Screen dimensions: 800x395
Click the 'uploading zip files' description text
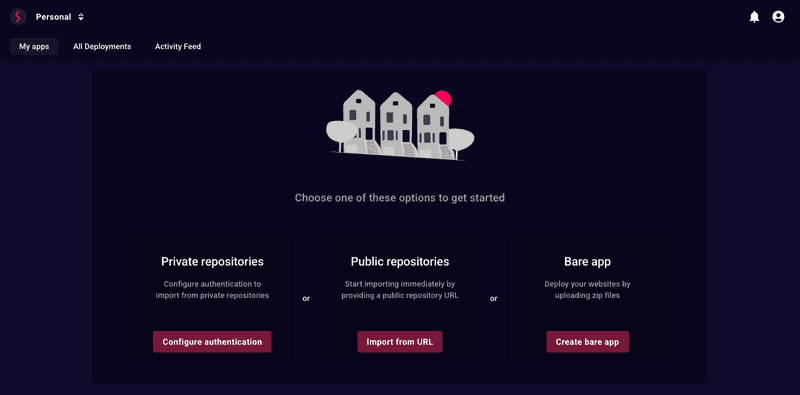(587, 295)
